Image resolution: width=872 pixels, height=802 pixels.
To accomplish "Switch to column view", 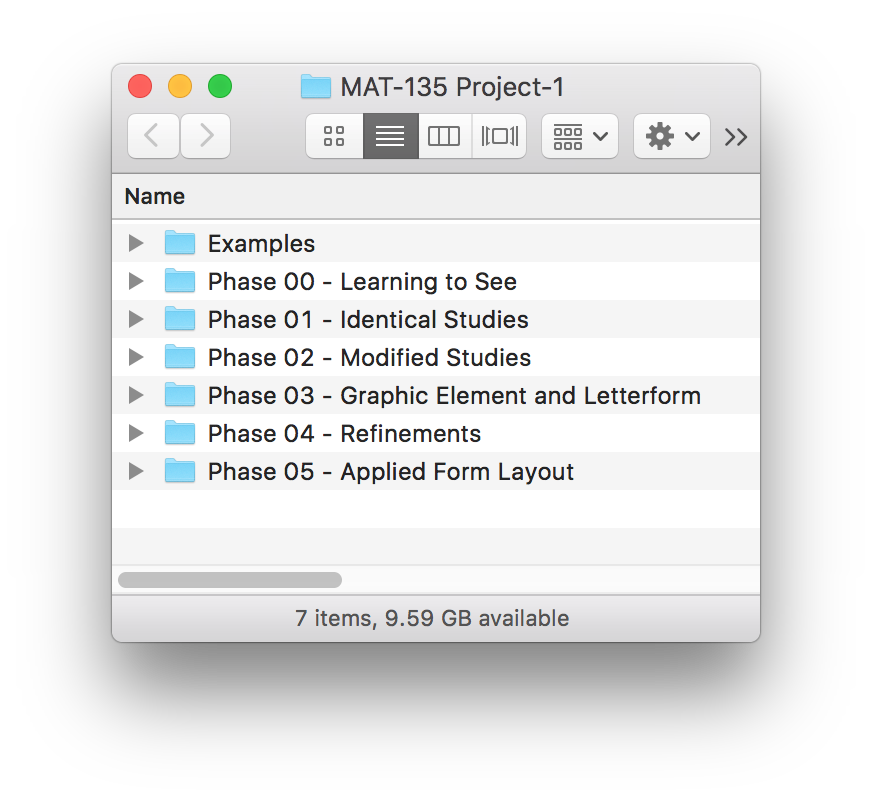I will 444,136.
